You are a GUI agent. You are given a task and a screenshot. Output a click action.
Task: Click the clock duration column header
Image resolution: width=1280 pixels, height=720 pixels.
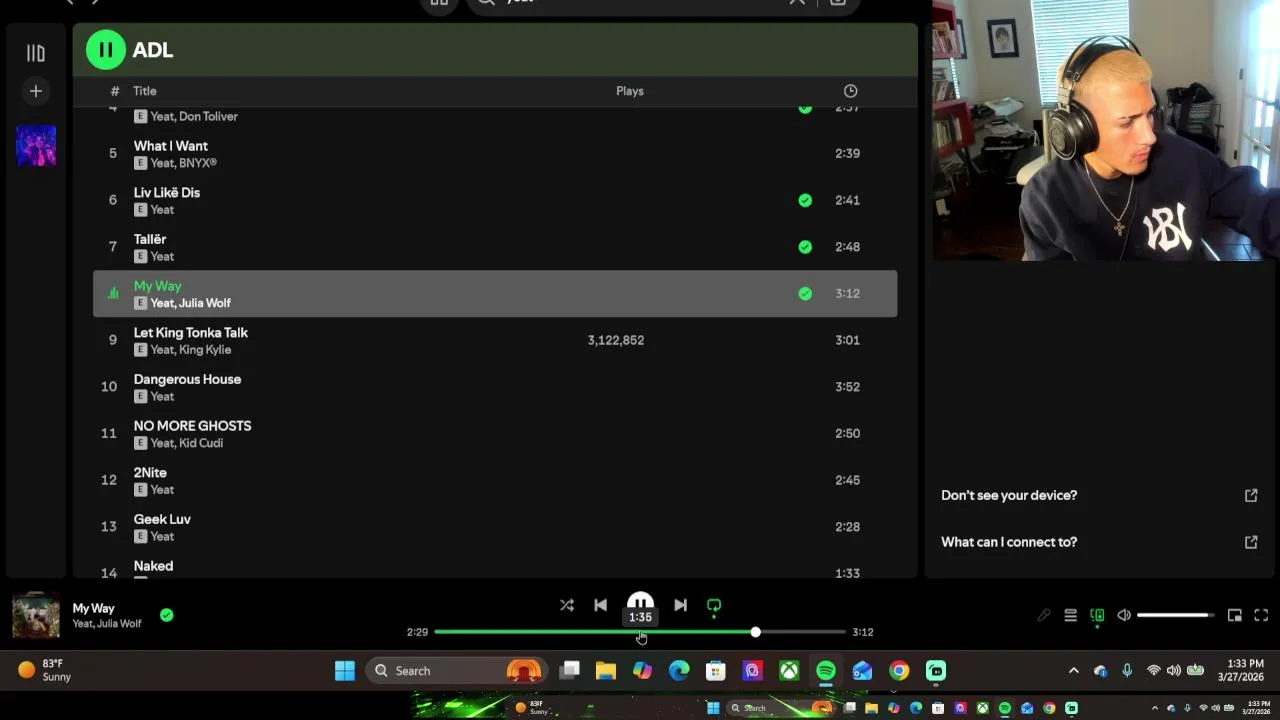[850, 91]
